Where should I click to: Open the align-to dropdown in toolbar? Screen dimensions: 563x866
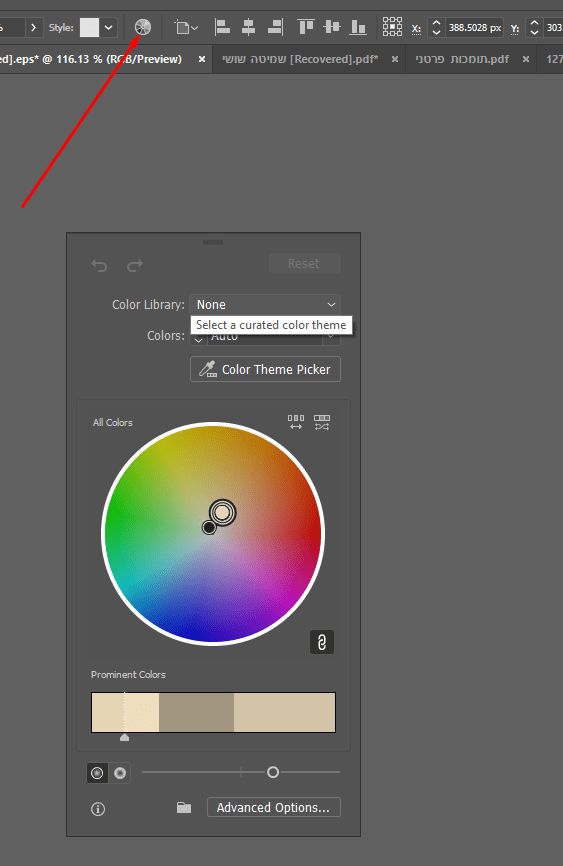pos(186,27)
